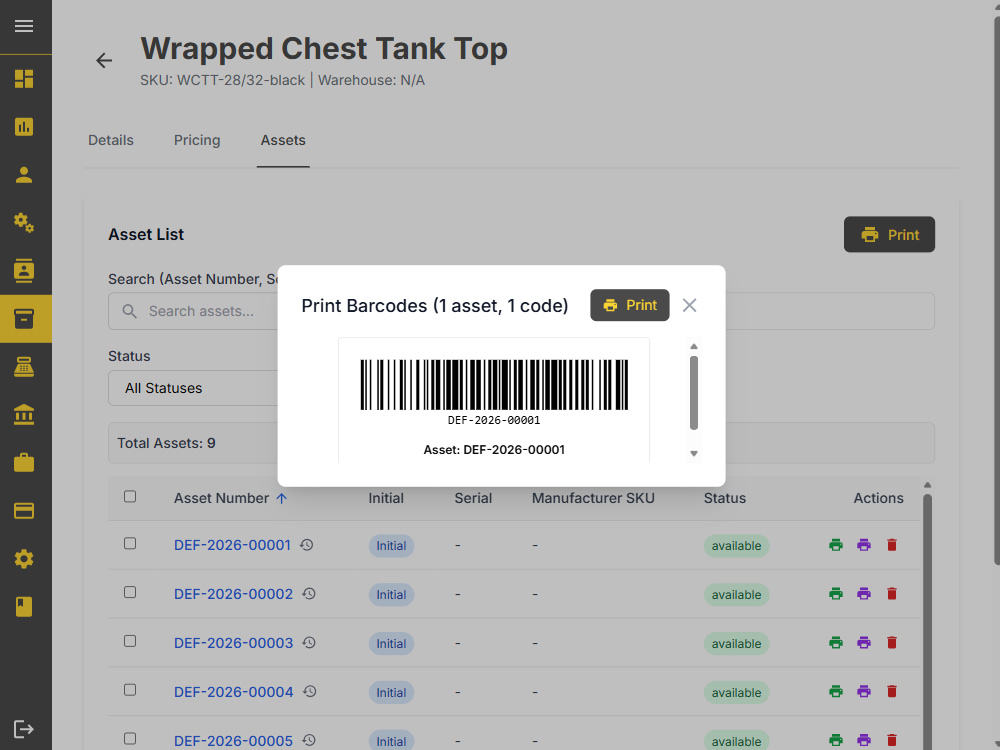Viewport: 1000px width, 750px height.
Task: Click the barcode dialog scrollbar thumb
Action: click(x=694, y=393)
